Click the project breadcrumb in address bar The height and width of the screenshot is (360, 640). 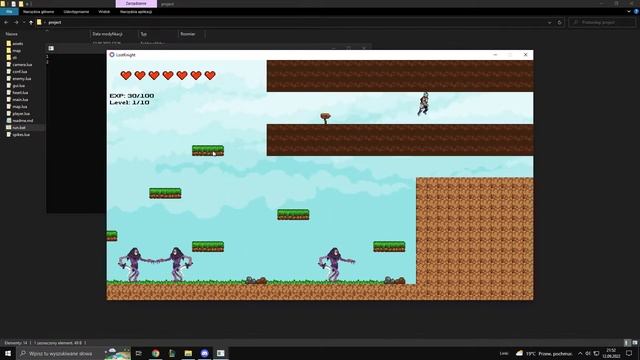tap(55, 22)
